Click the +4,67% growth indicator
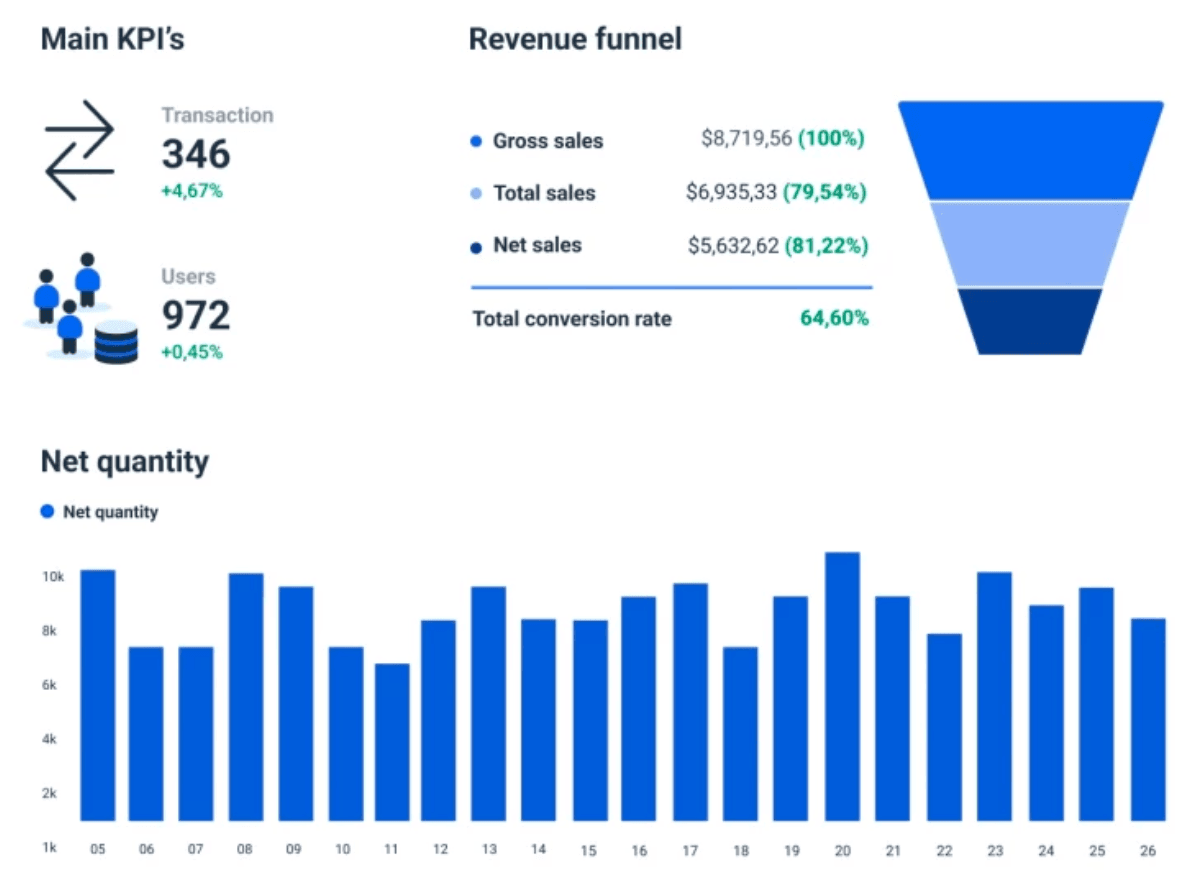Screen dimensions: 1190x870 point(190,191)
